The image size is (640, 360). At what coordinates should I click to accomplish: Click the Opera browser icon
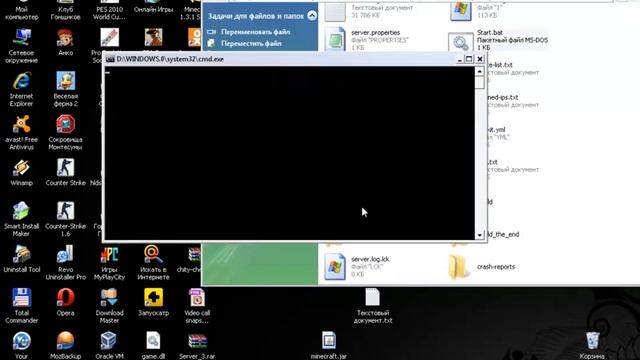65,298
